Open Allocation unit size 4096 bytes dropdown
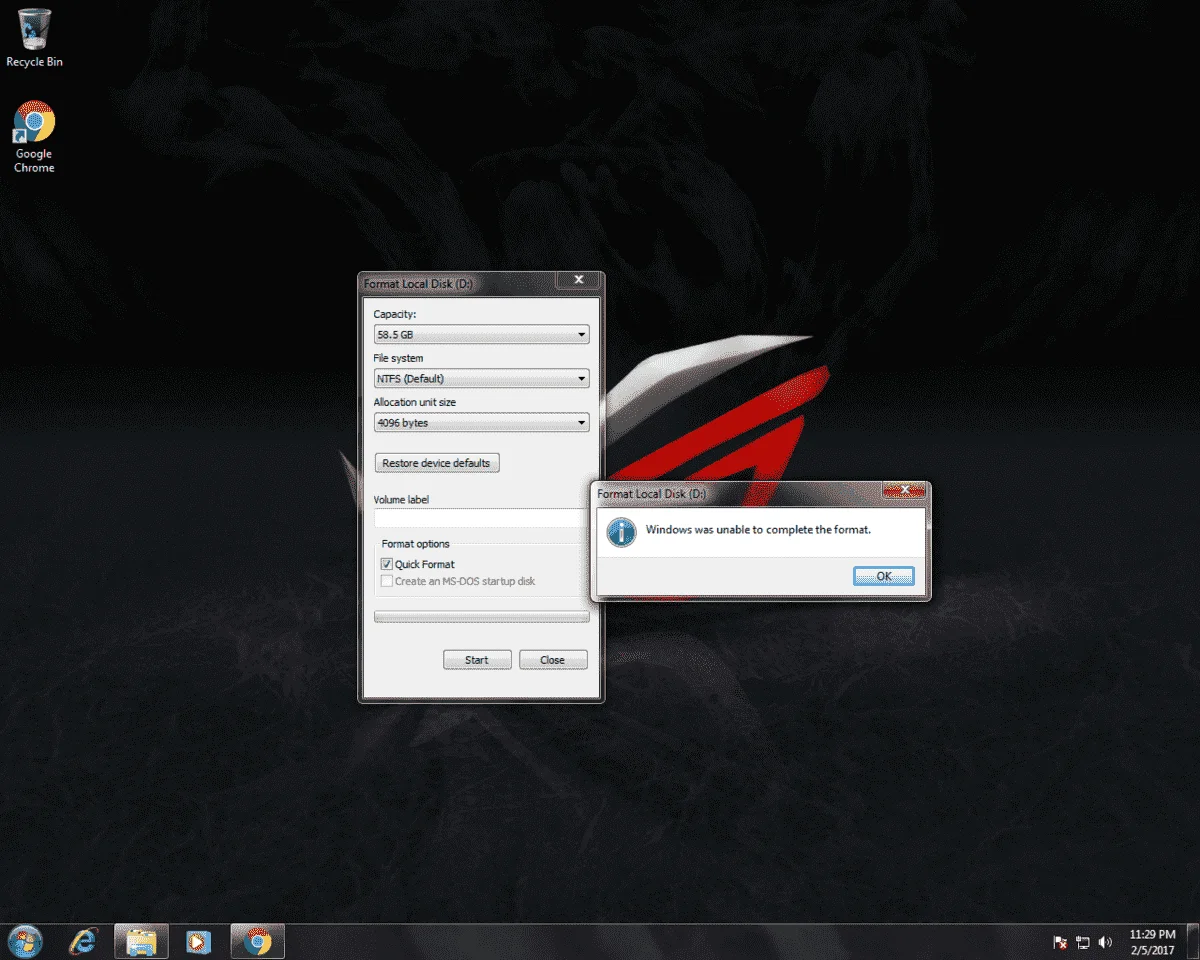Image resolution: width=1200 pixels, height=960 pixels. point(481,423)
